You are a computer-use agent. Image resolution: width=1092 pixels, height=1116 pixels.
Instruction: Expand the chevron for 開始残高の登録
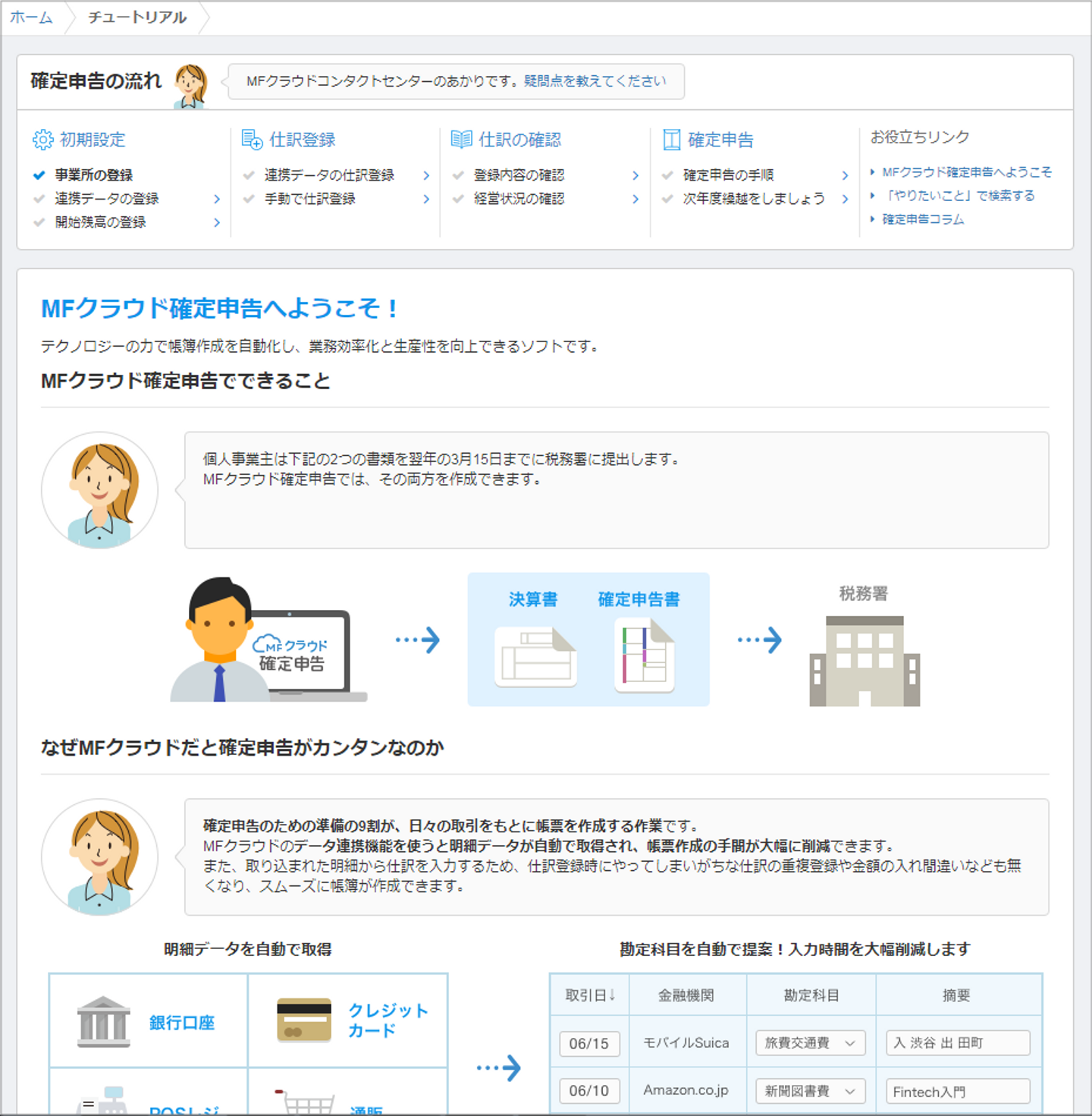point(217,222)
